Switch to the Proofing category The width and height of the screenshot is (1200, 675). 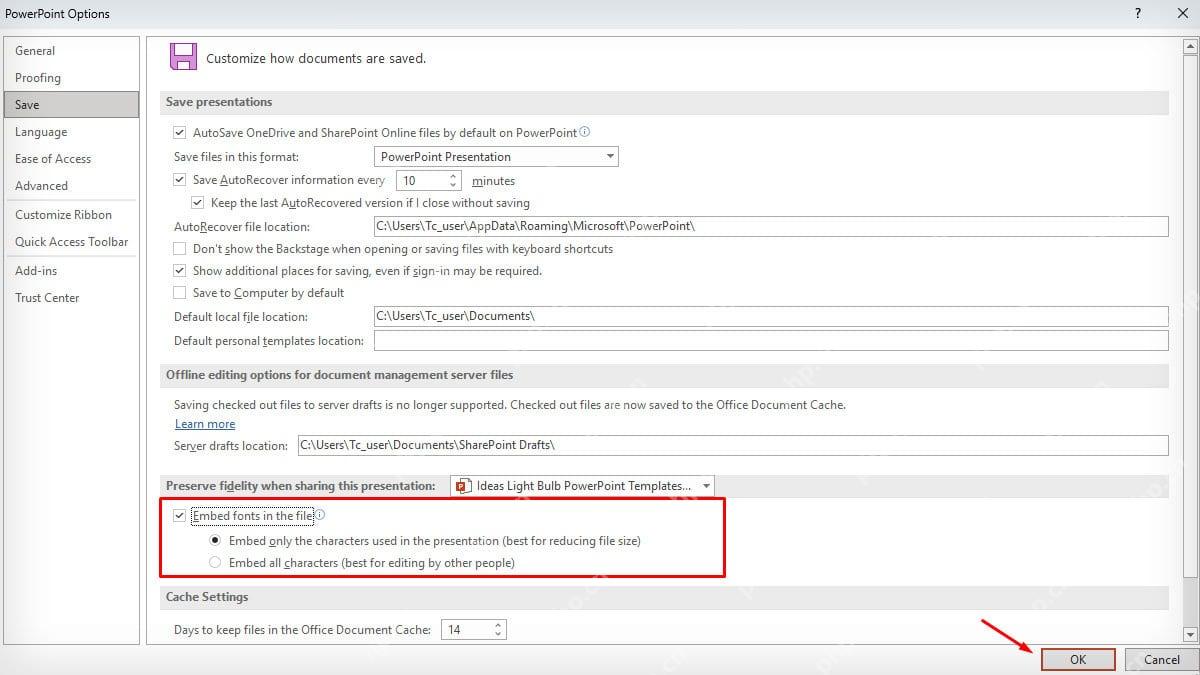(x=72, y=78)
